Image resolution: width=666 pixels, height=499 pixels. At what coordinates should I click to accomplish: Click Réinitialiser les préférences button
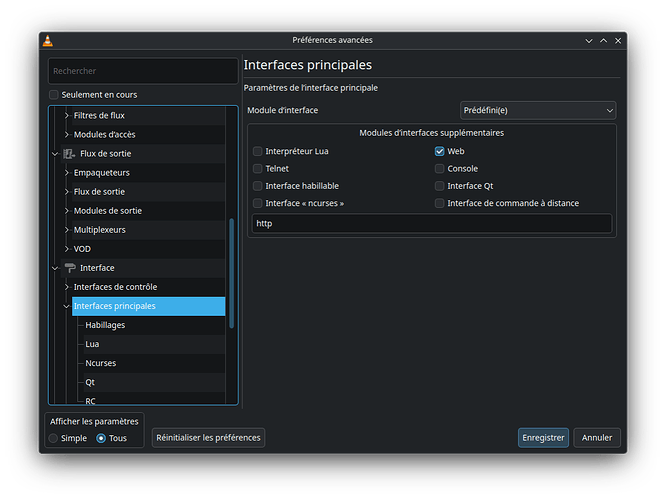(208, 438)
